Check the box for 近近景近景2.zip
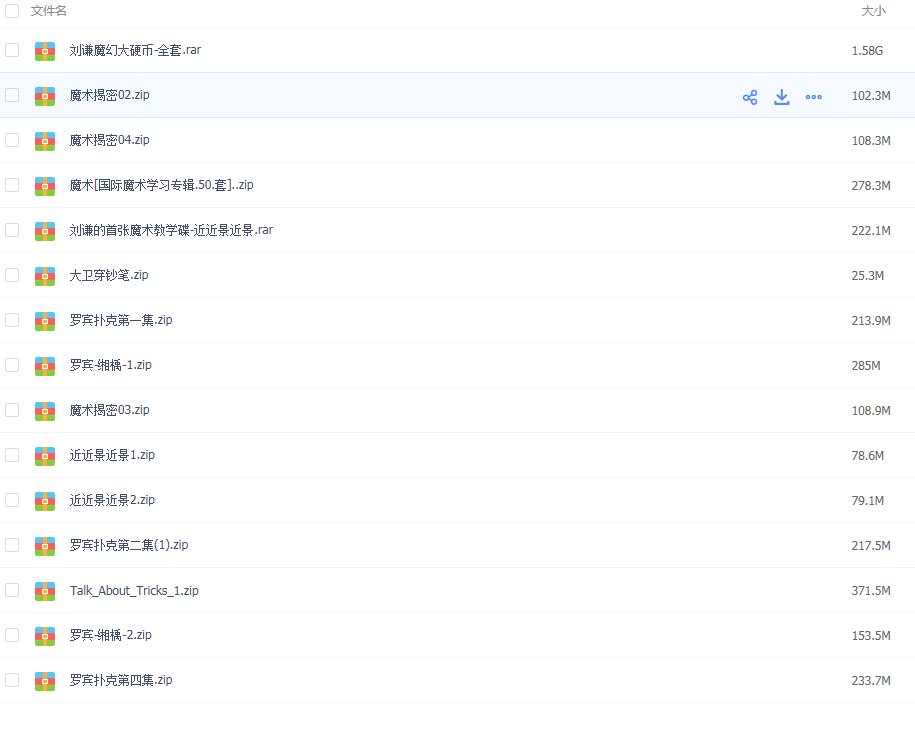The image size is (915, 732). (12, 500)
